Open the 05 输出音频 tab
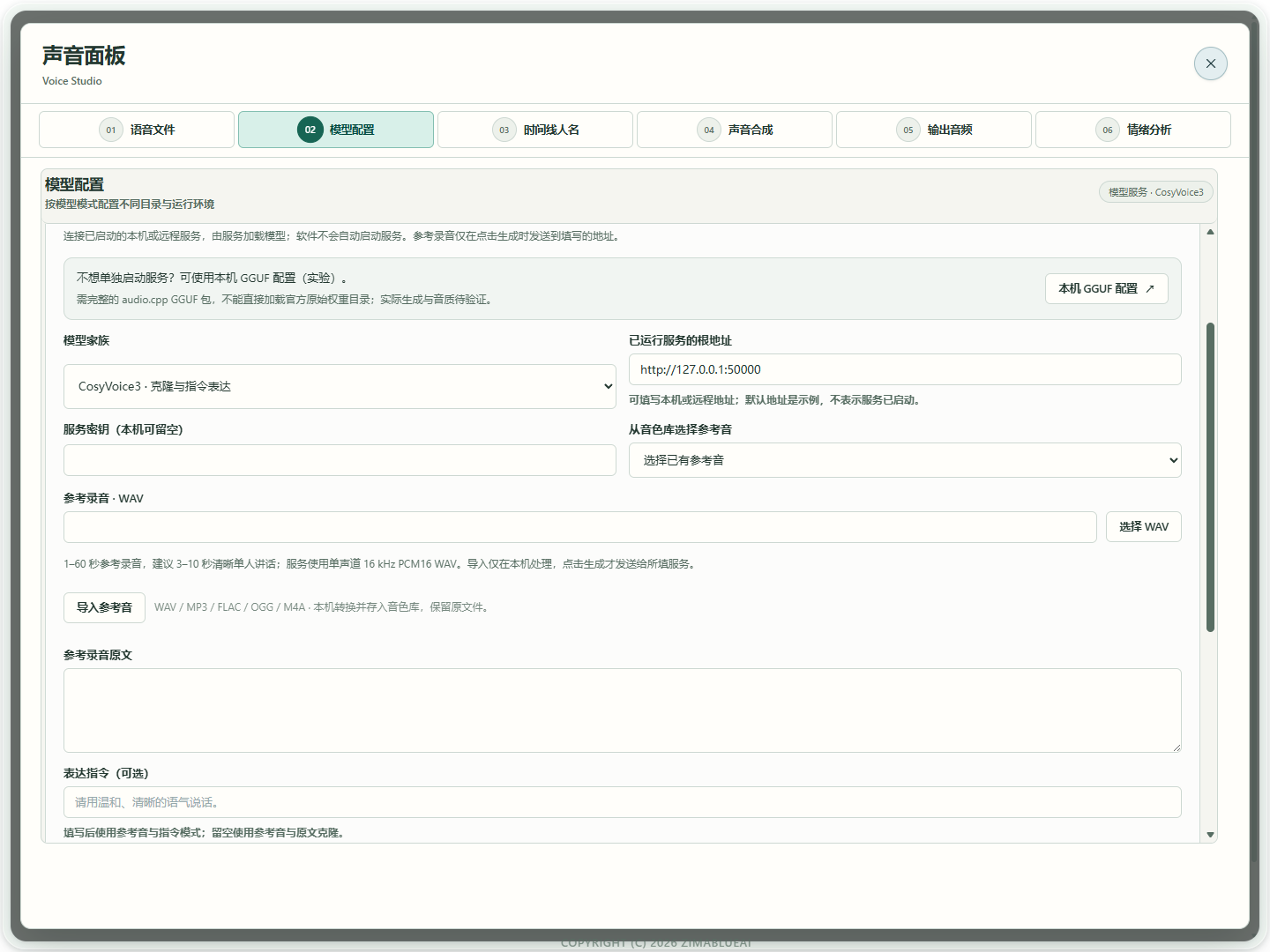Viewport: 1270px width, 952px height. click(934, 130)
